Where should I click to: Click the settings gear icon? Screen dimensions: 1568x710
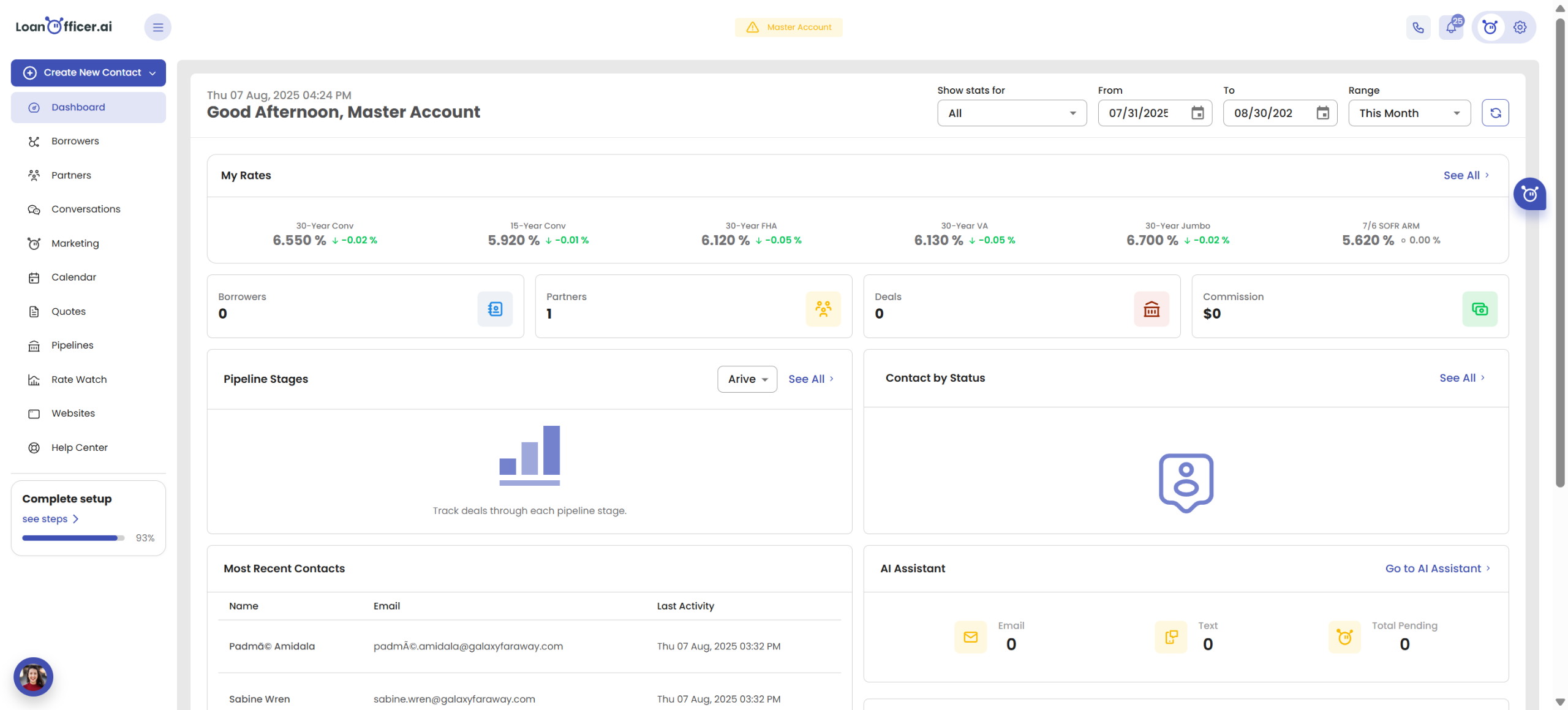point(1520,28)
